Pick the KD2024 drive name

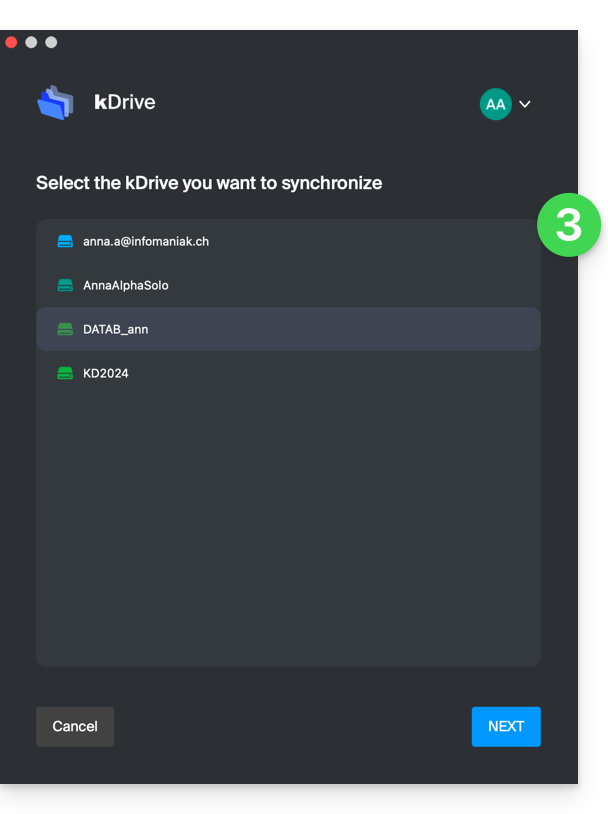[106, 373]
